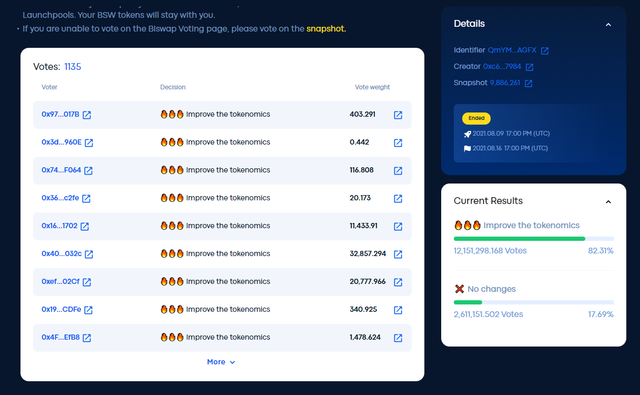The width and height of the screenshot is (640, 395).
Task: Open external link icon beside voter 0x97...017B
Action: 87,115
